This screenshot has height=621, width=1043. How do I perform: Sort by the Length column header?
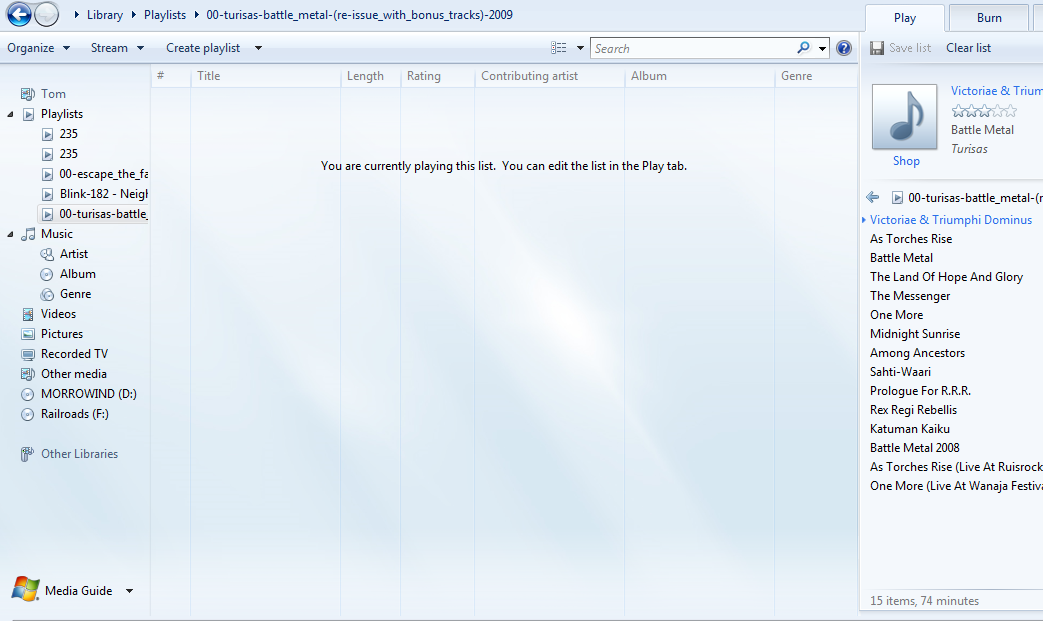371,76
